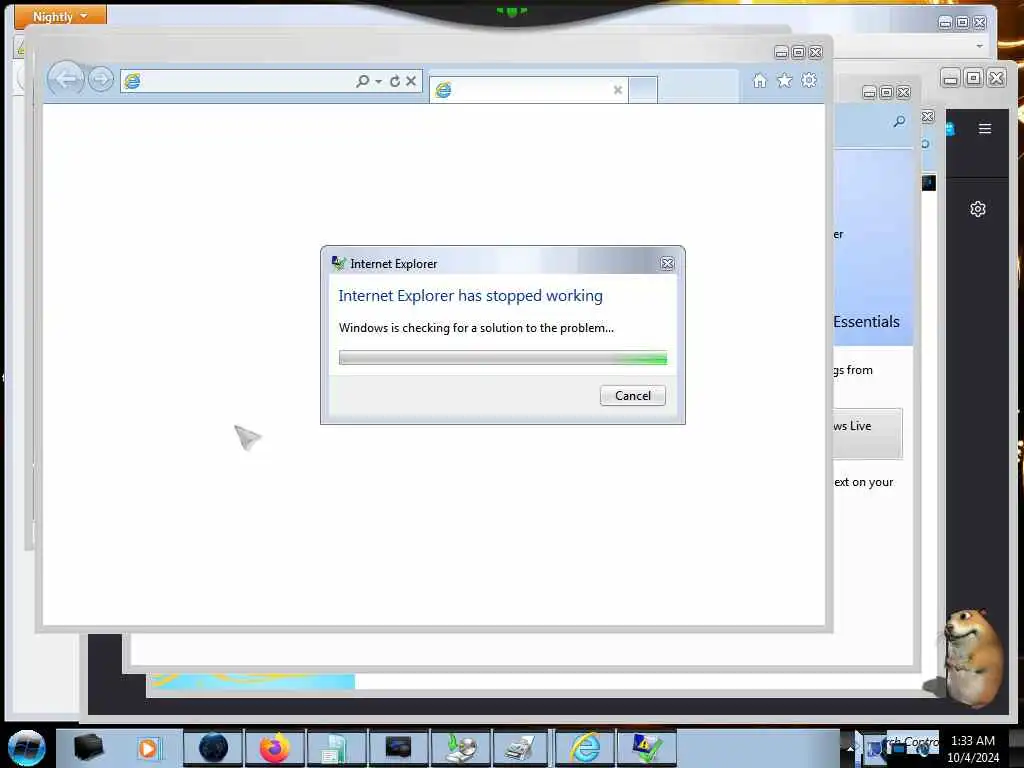Screen dimensions: 1024x768
Task: Click the settings gear in dark window
Action: pyautogui.click(x=978, y=209)
